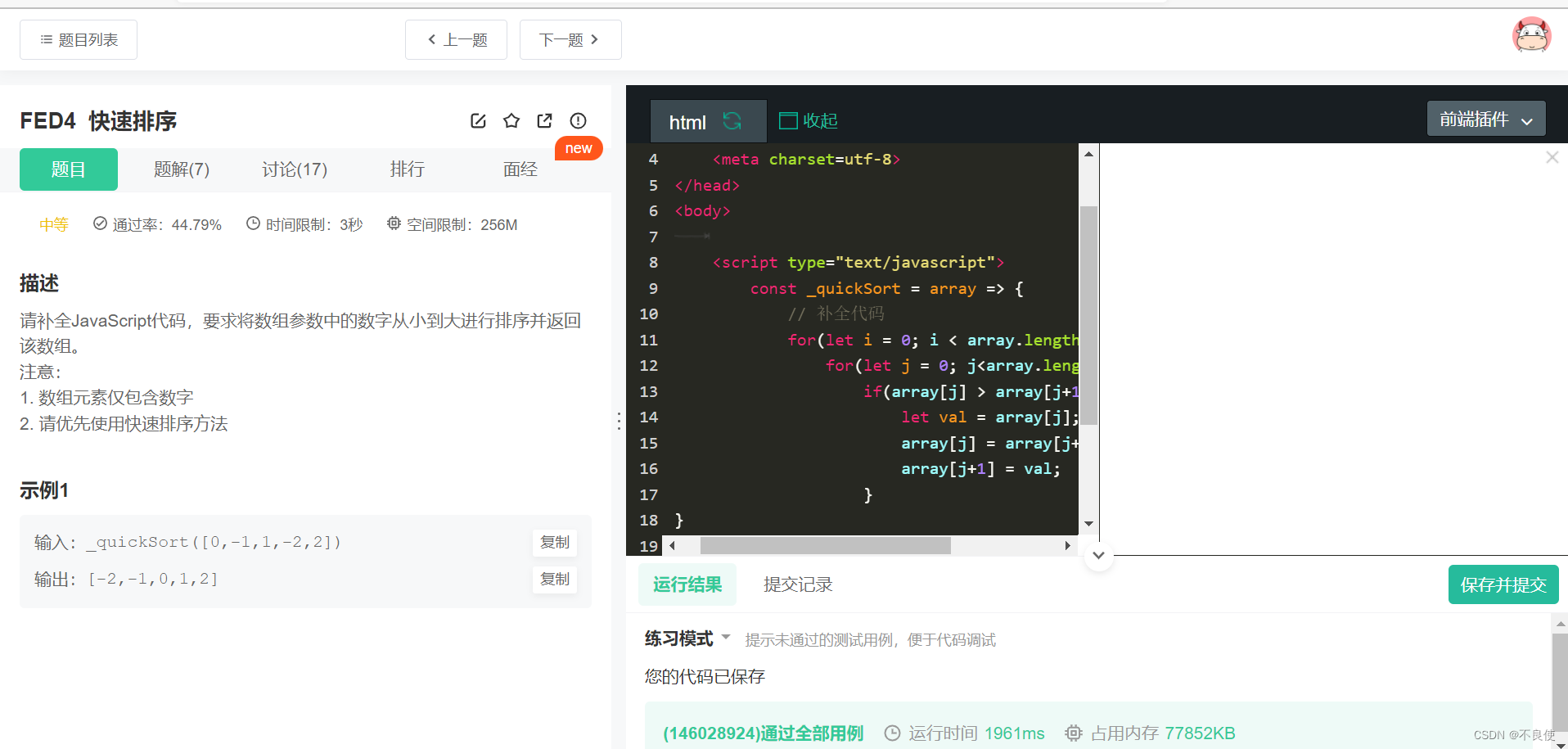The width and height of the screenshot is (1568, 749).
Task: Click the horizontal scrollbar left arrow
Action: click(673, 545)
